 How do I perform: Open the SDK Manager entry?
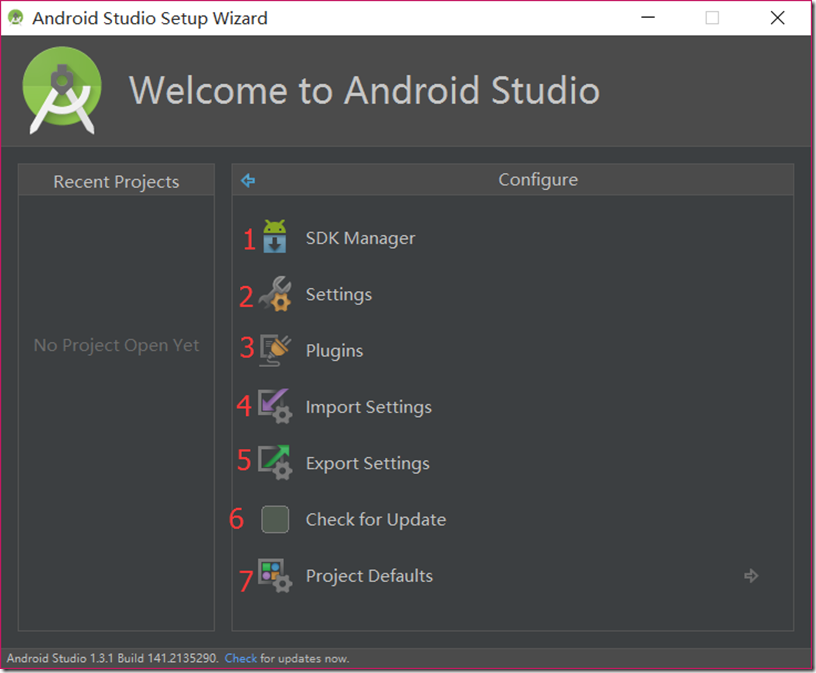click(x=360, y=238)
